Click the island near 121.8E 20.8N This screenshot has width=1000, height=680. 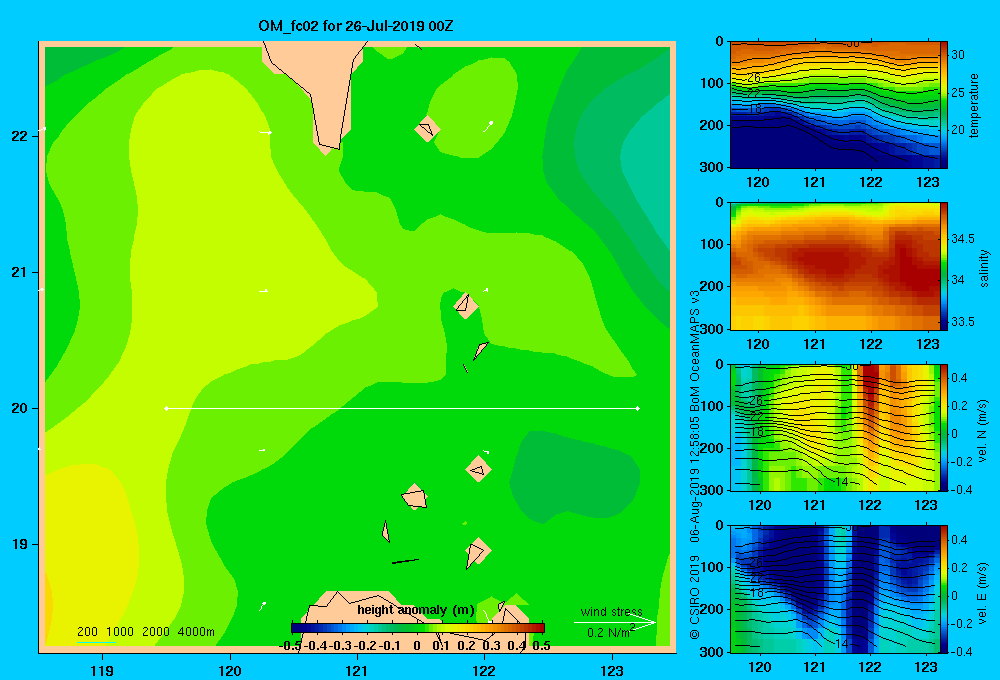tap(466, 304)
